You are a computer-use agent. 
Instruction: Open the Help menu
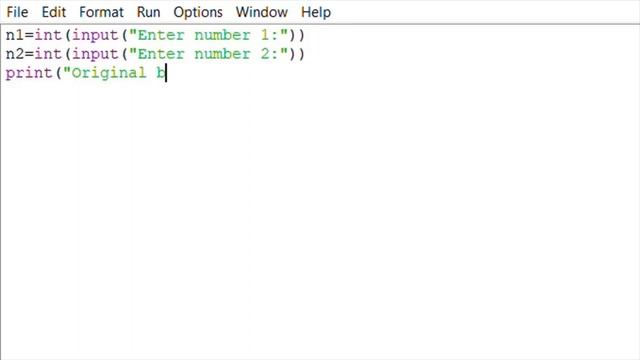click(316, 12)
